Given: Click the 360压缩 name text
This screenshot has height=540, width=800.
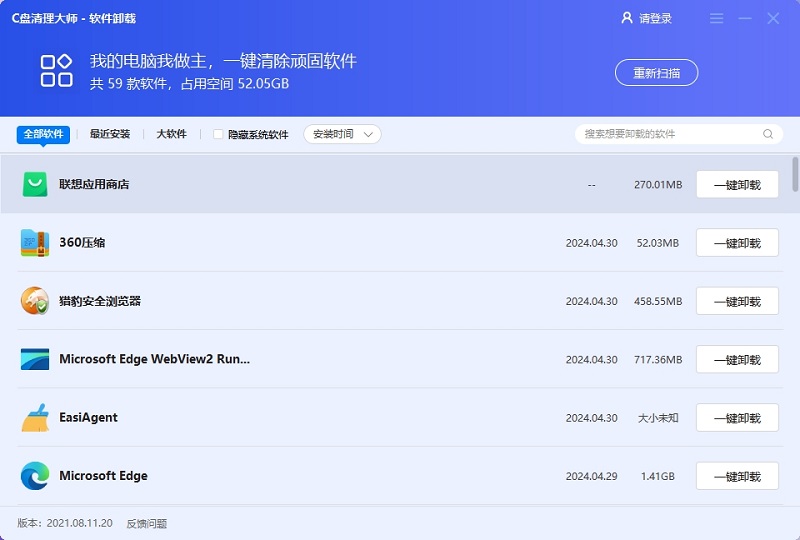Looking at the screenshot, I should click(x=82, y=242).
